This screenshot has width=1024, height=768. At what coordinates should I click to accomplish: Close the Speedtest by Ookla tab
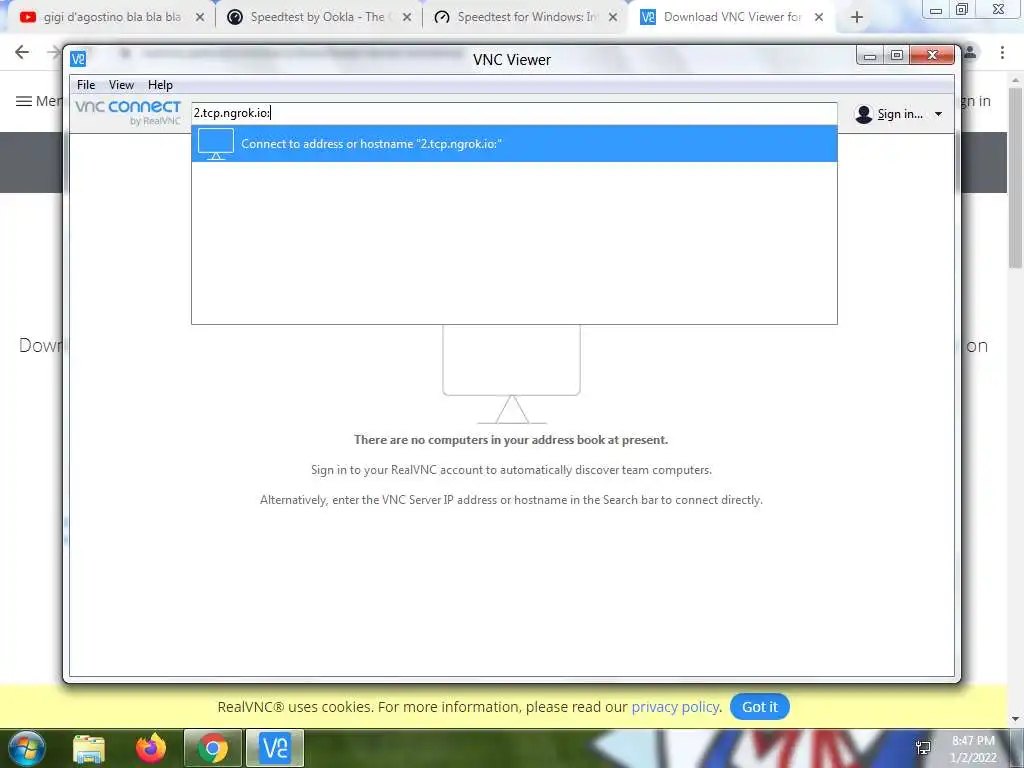coord(407,18)
